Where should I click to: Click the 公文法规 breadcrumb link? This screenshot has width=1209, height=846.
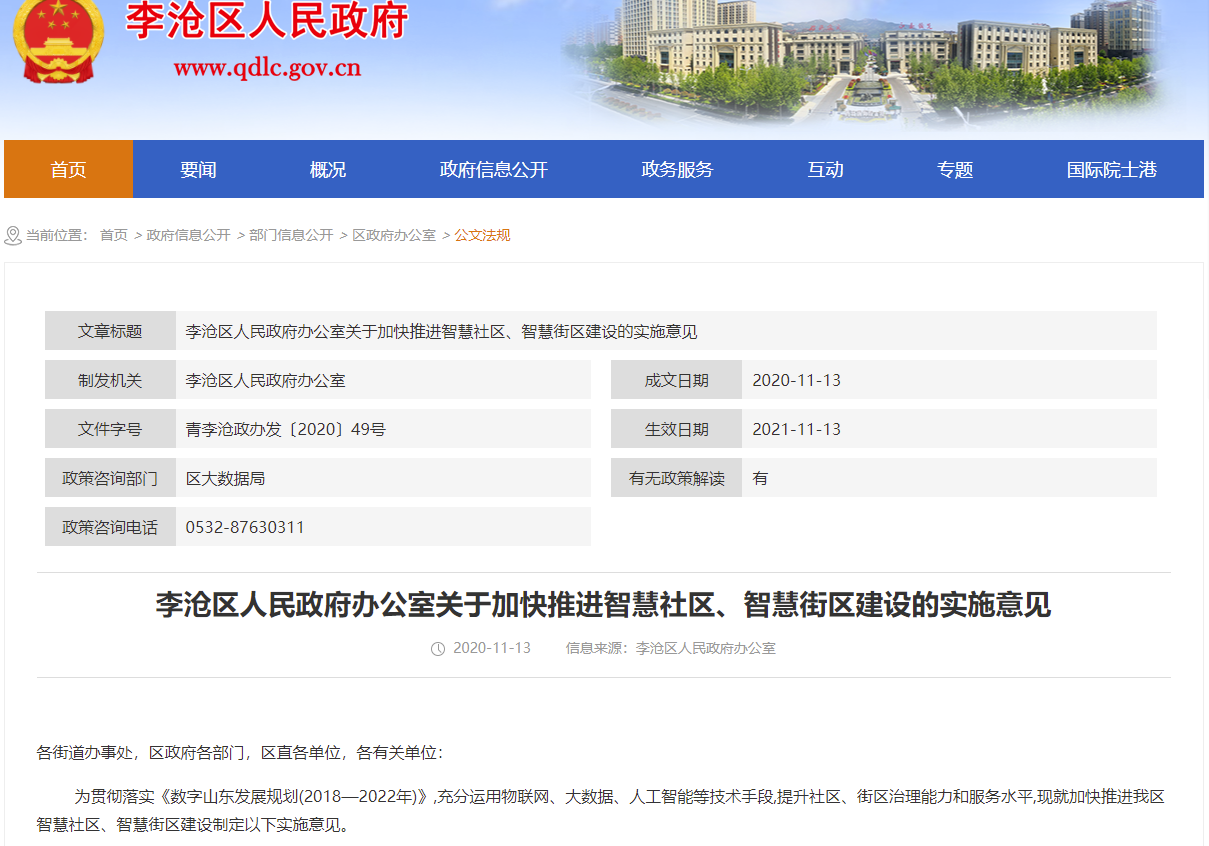point(482,236)
